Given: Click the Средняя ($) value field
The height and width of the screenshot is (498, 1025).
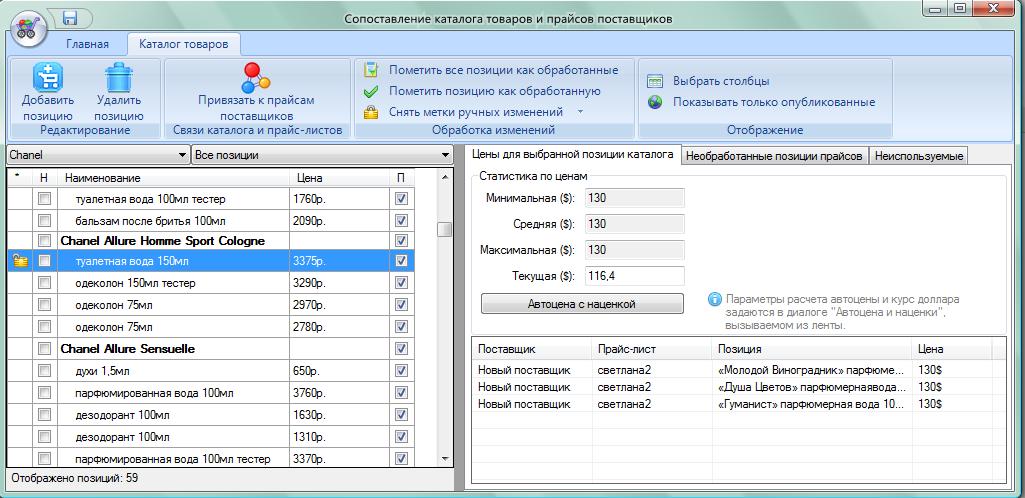Looking at the screenshot, I should tap(634, 224).
